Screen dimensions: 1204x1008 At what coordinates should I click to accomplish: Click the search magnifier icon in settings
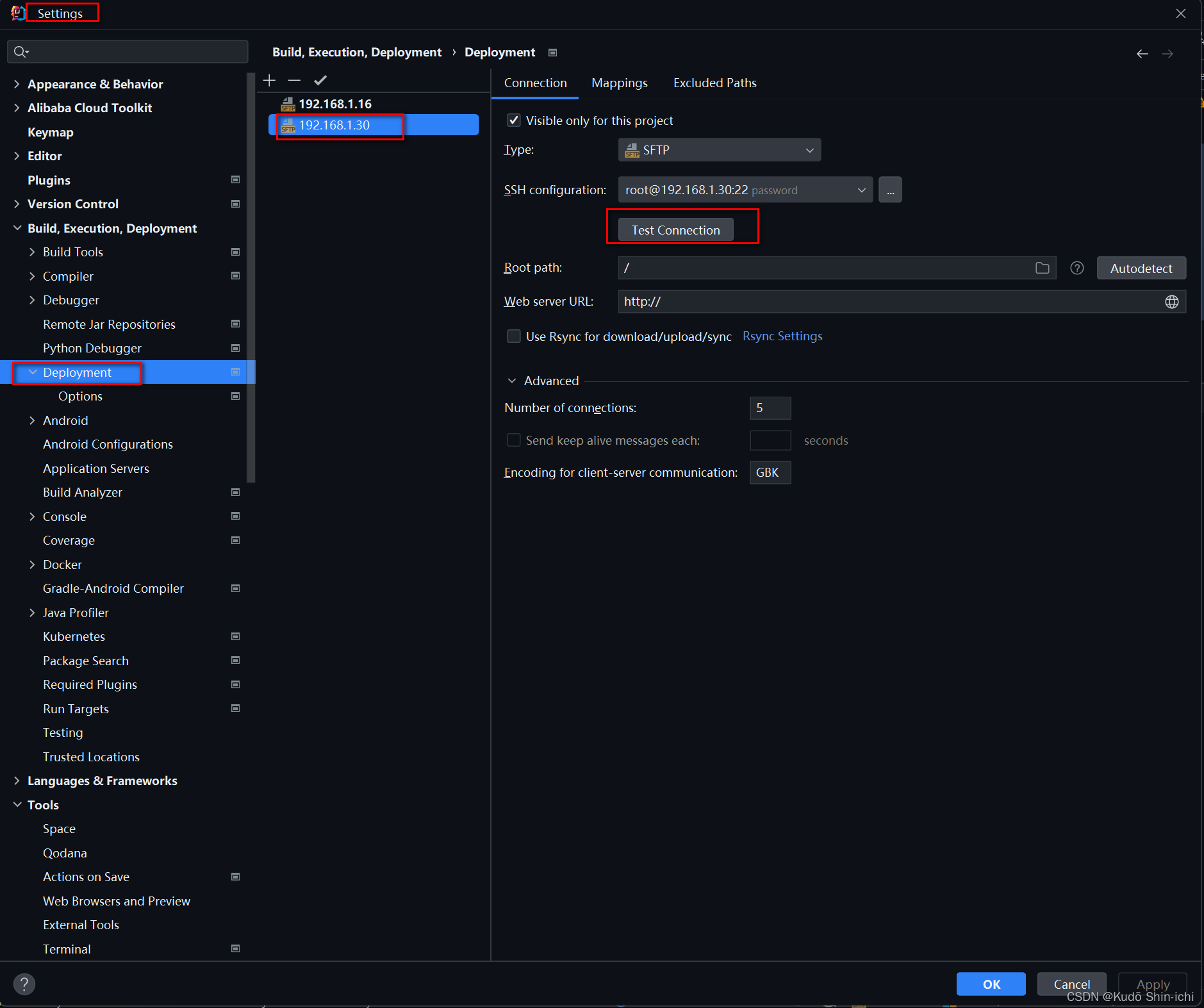21,52
